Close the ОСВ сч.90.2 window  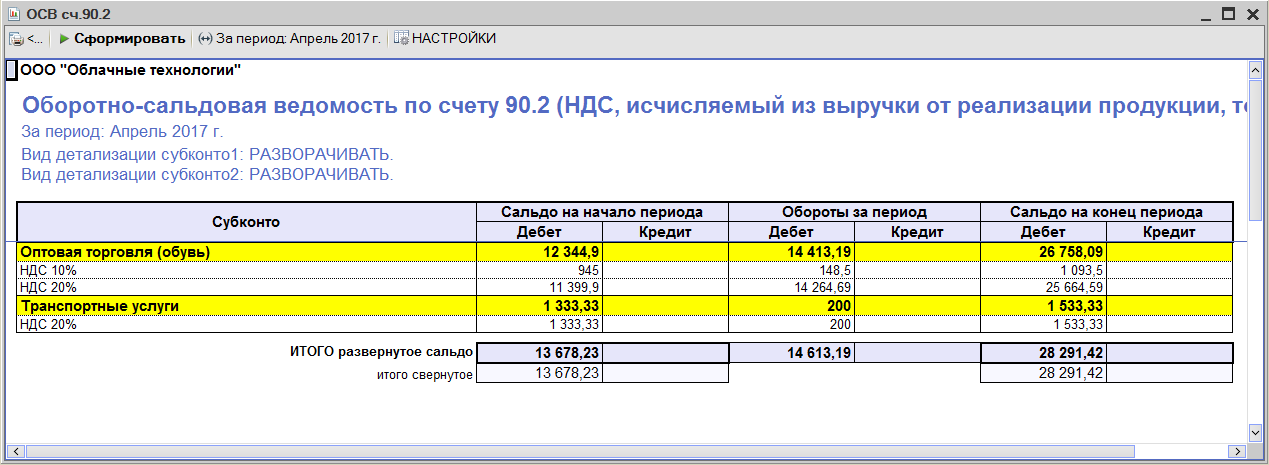[1251, 13]
